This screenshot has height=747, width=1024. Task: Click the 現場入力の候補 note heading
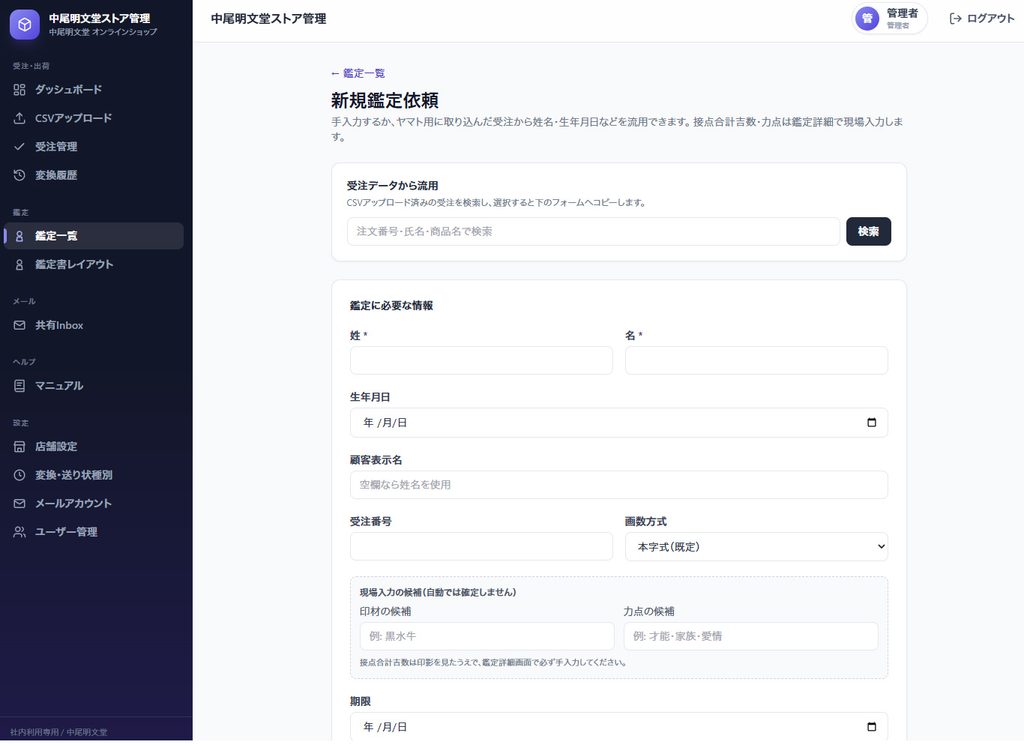coord(438,592)
